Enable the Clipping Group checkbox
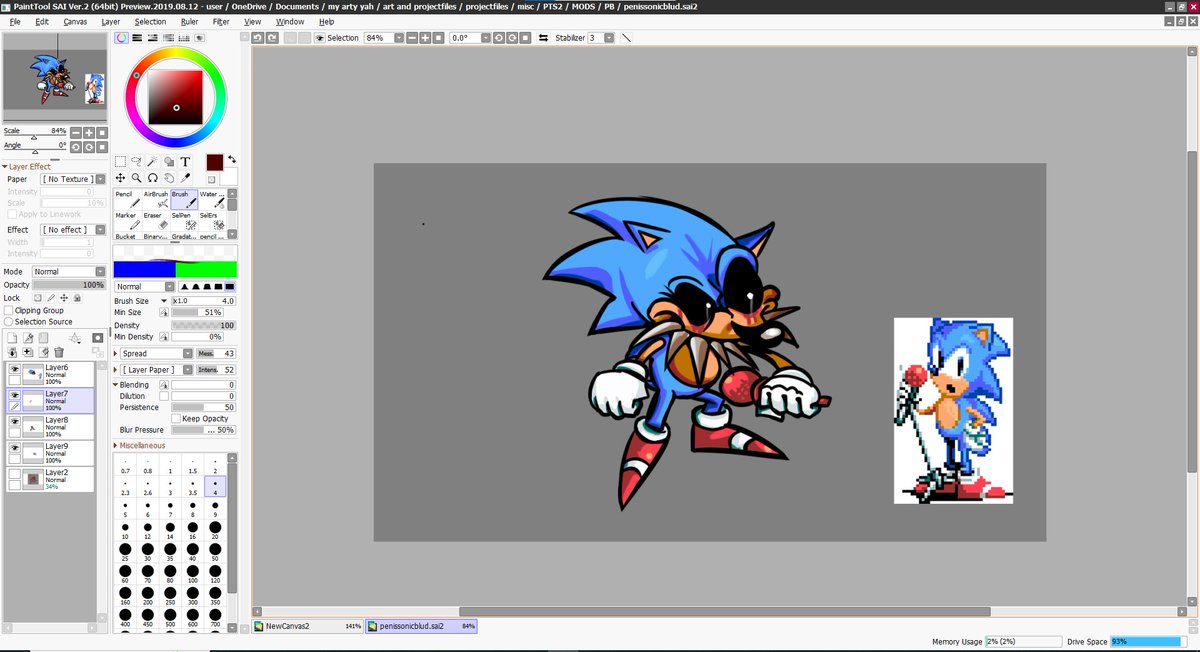The image size is (1200, 652). point(10,310)
